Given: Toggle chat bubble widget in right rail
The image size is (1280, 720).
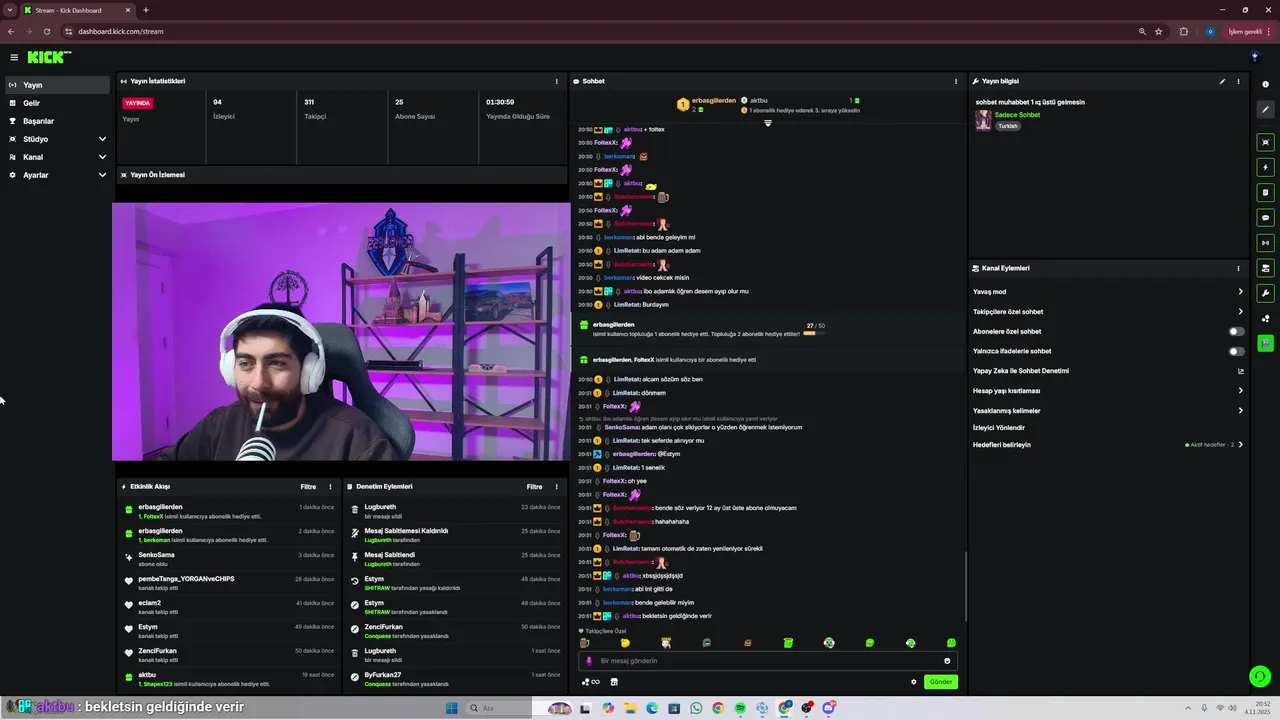Looking at the screenshot, I should pos(1265,217).
